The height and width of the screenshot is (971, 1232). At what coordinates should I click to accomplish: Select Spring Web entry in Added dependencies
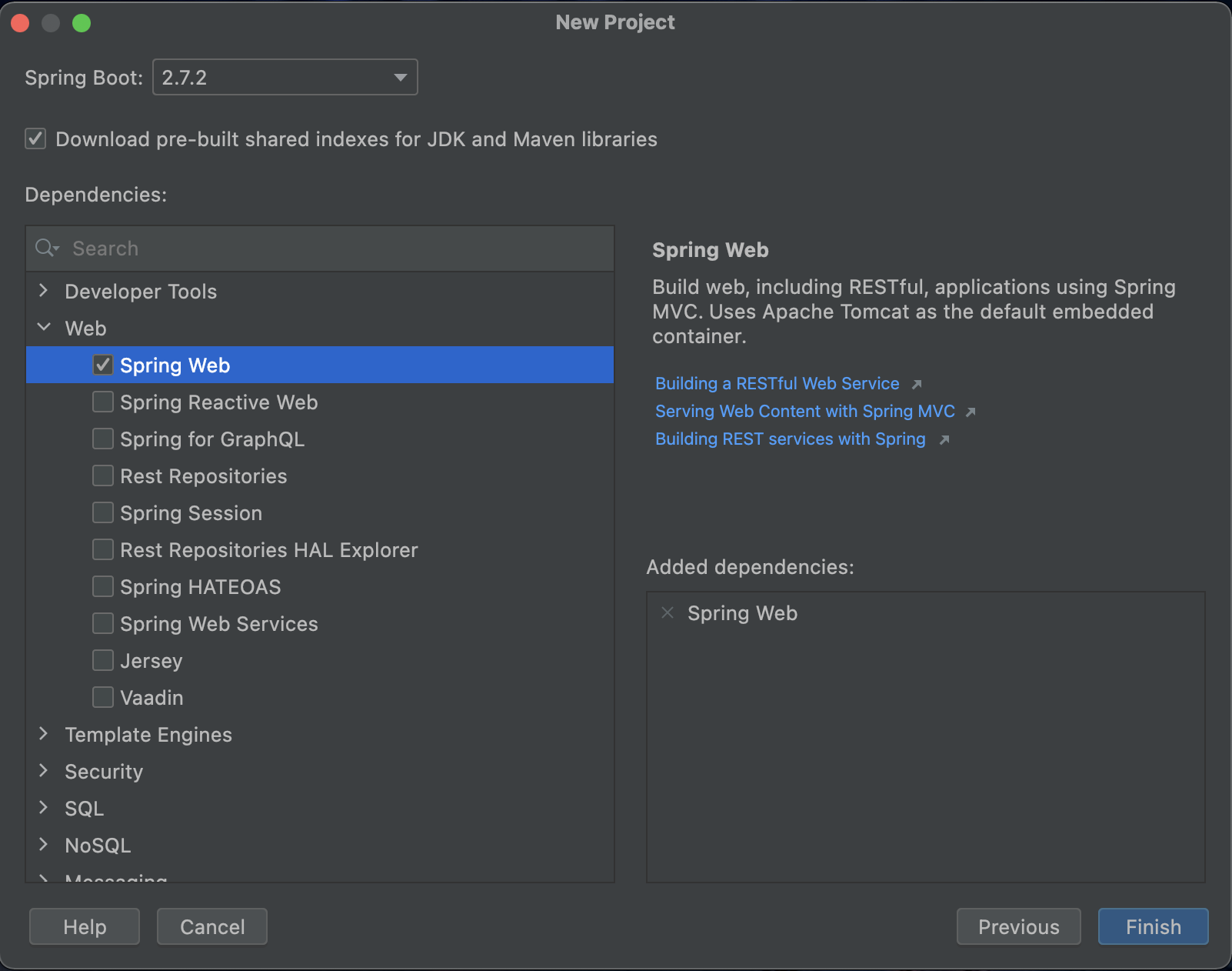point(742,612)
